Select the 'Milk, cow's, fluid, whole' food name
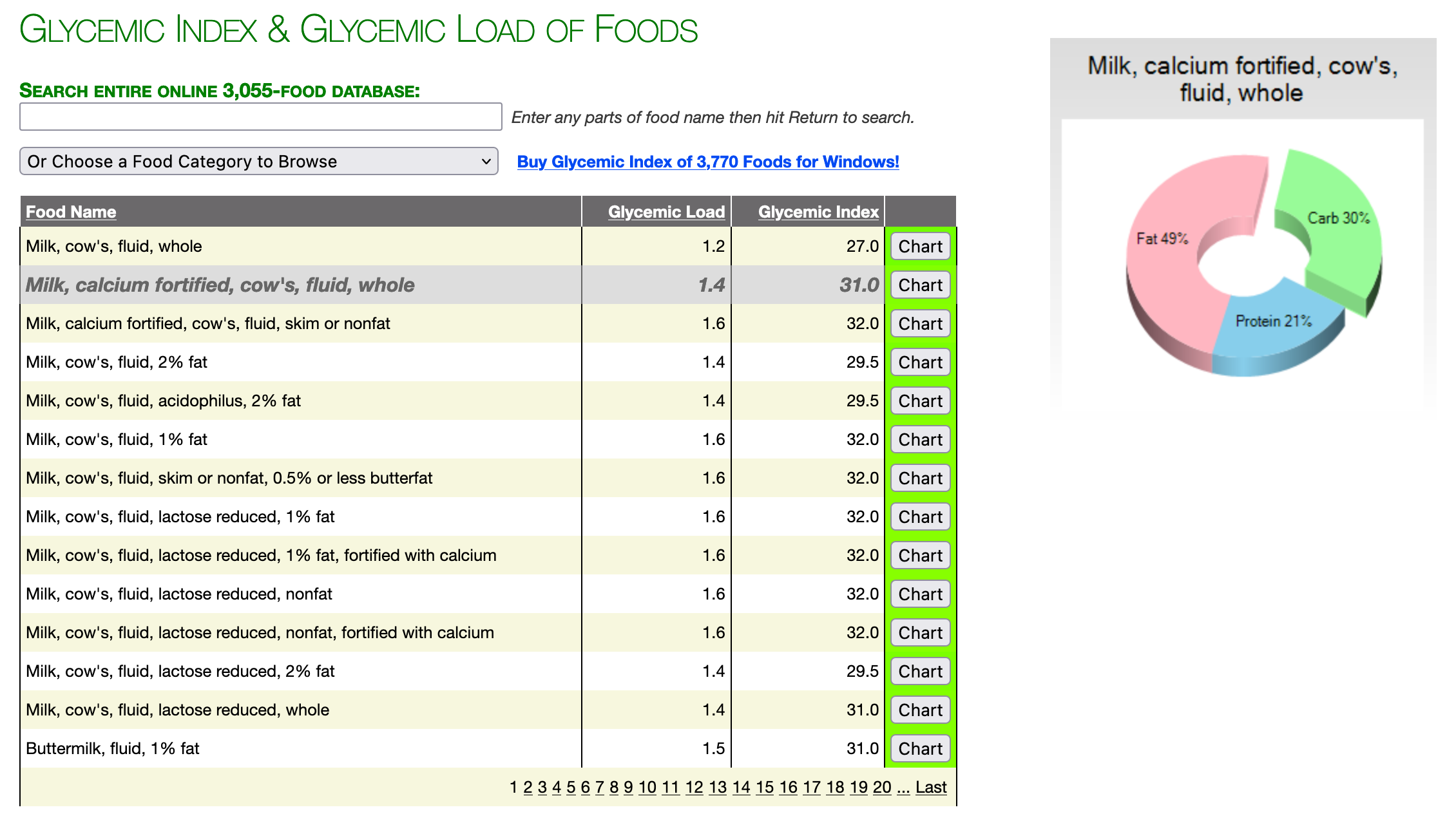The image size is (1456, 823). coord(114,246)
